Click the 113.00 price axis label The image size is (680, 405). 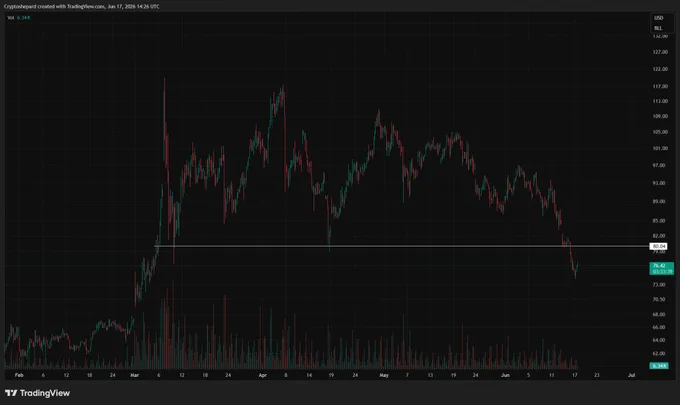click(x=660, y=101)
